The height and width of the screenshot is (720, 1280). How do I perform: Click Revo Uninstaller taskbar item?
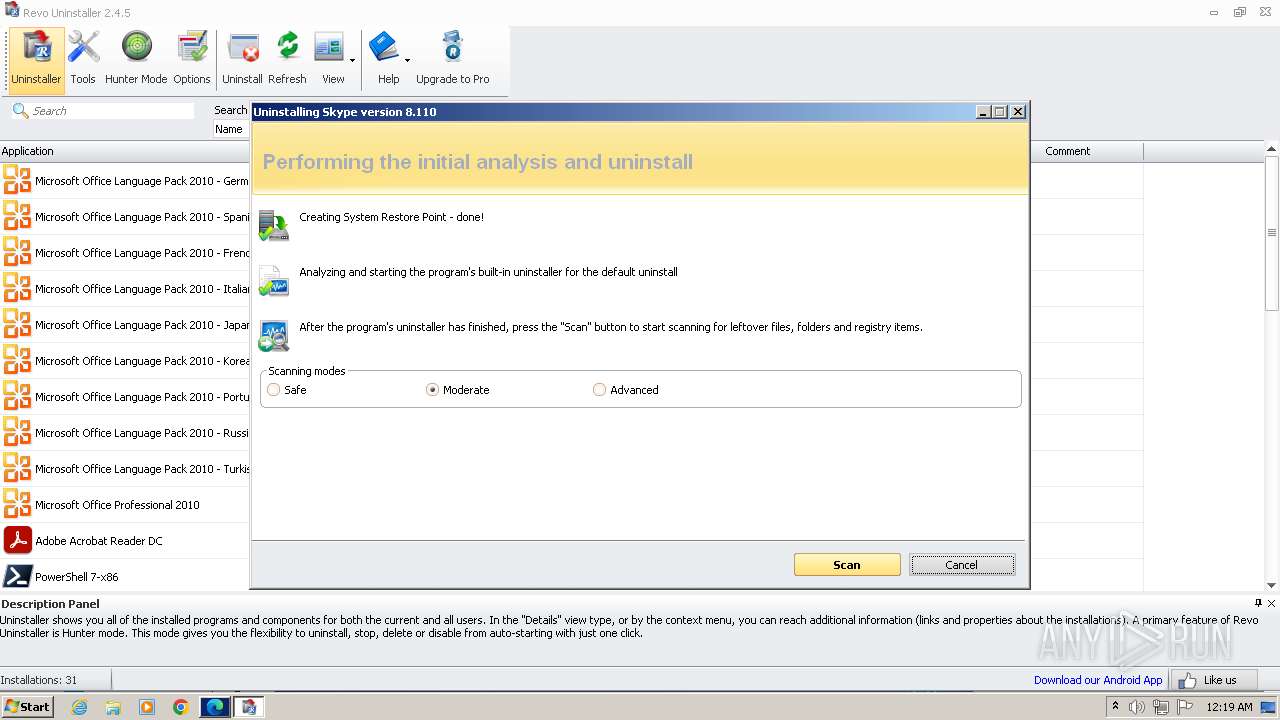click(x=249, y=707)
